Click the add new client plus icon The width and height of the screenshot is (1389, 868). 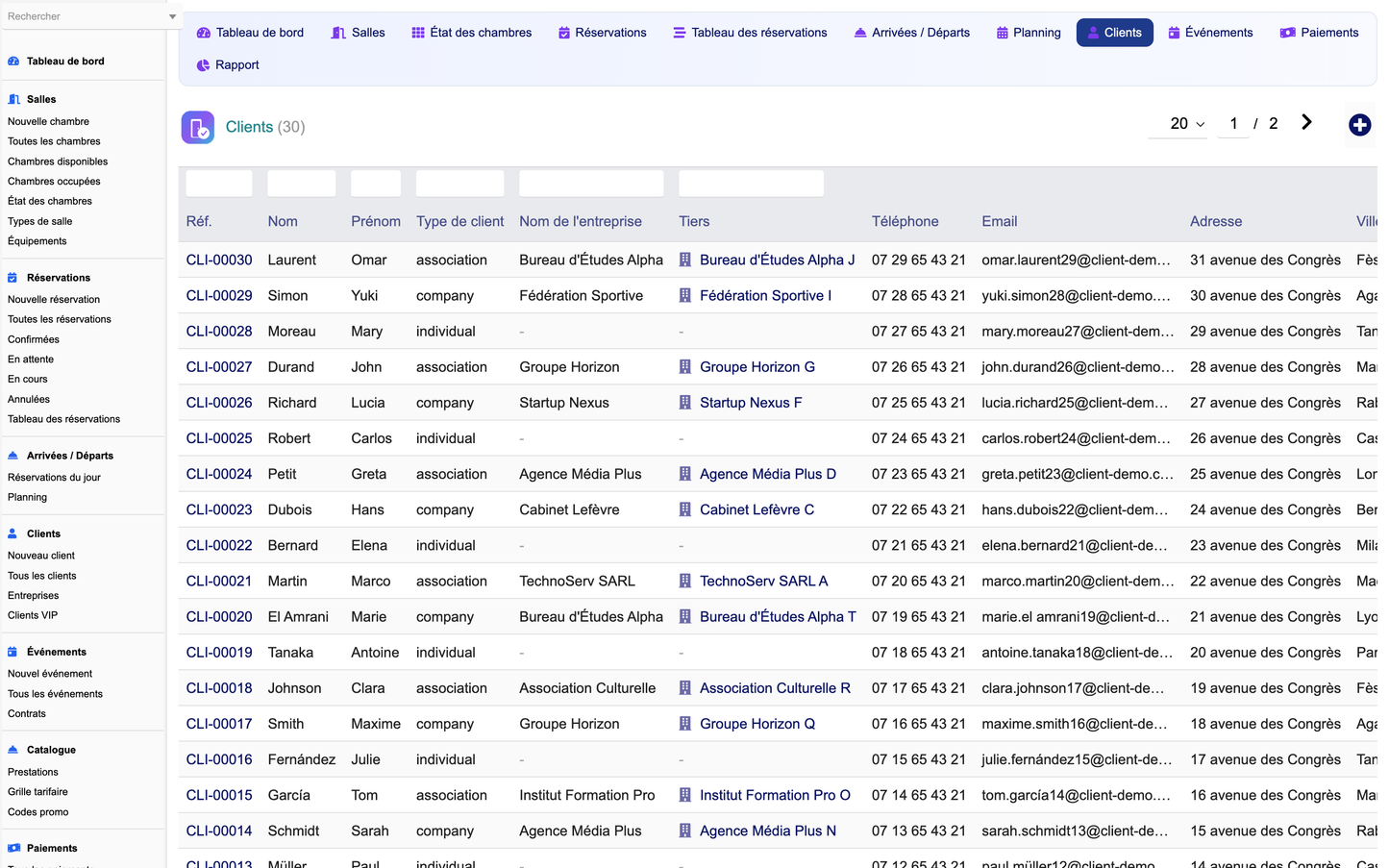coord(1359,125)
